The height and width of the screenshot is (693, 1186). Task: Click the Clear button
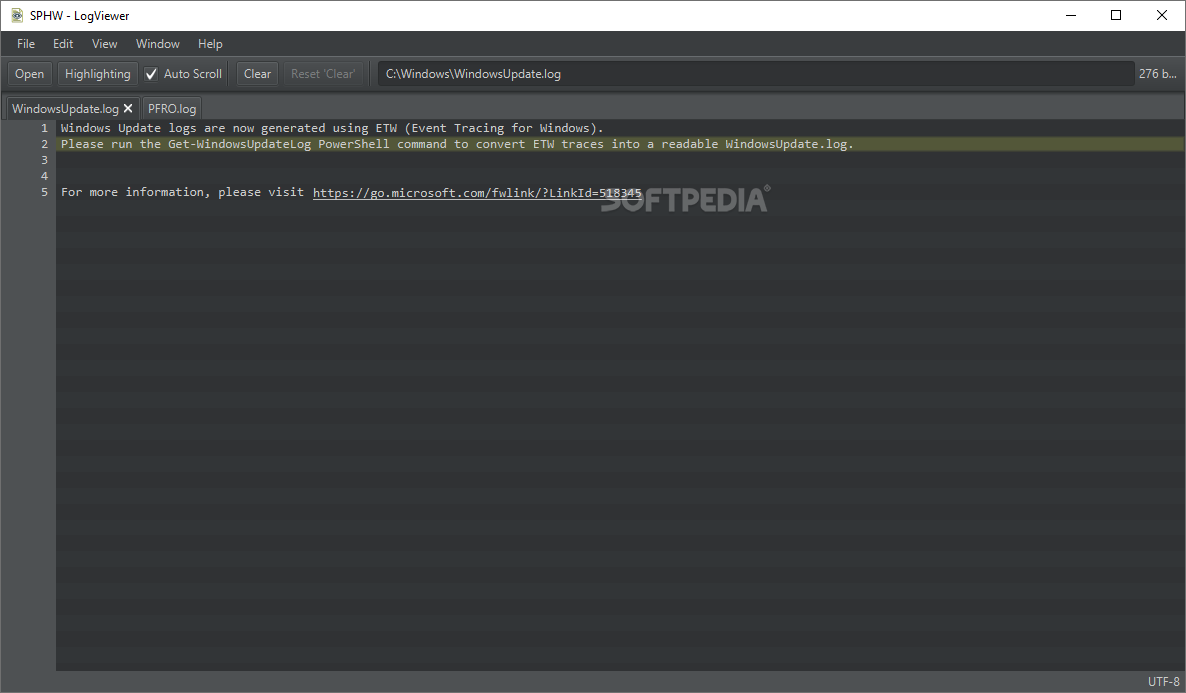(x=257, y=73)
